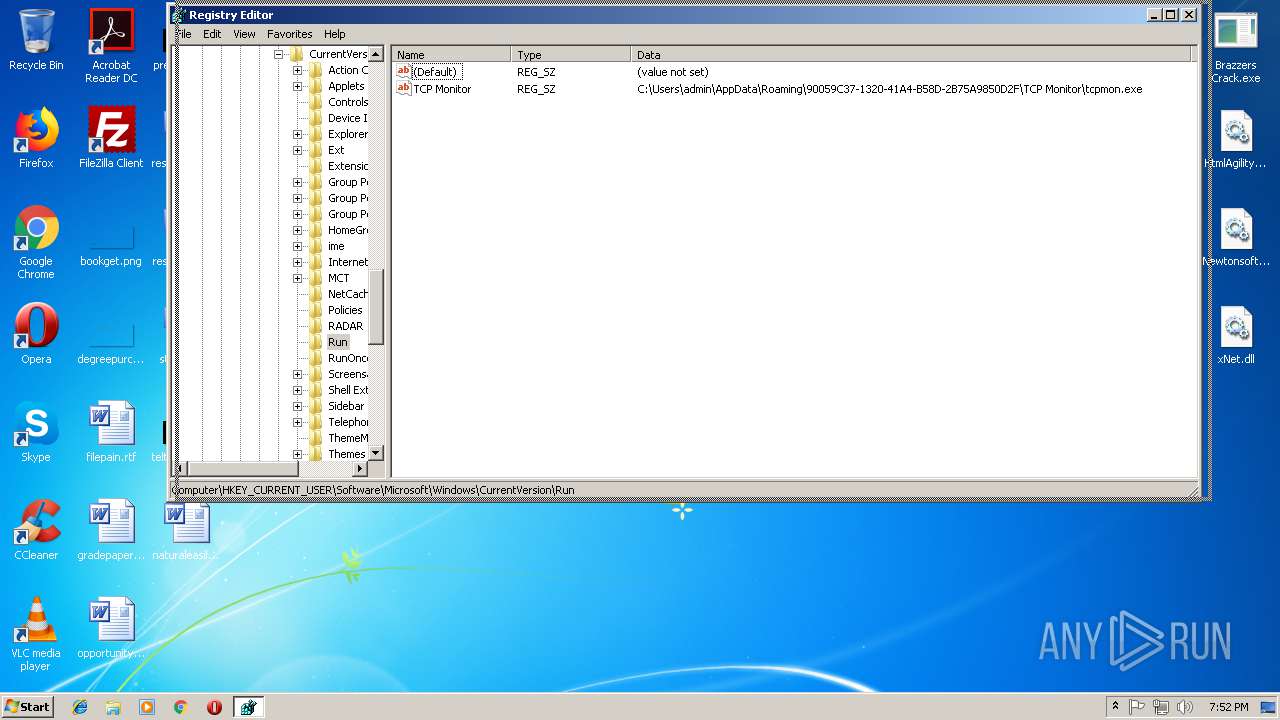Open the View menu
Viewport: 1280px width, 720px height.
coord(244,34)
